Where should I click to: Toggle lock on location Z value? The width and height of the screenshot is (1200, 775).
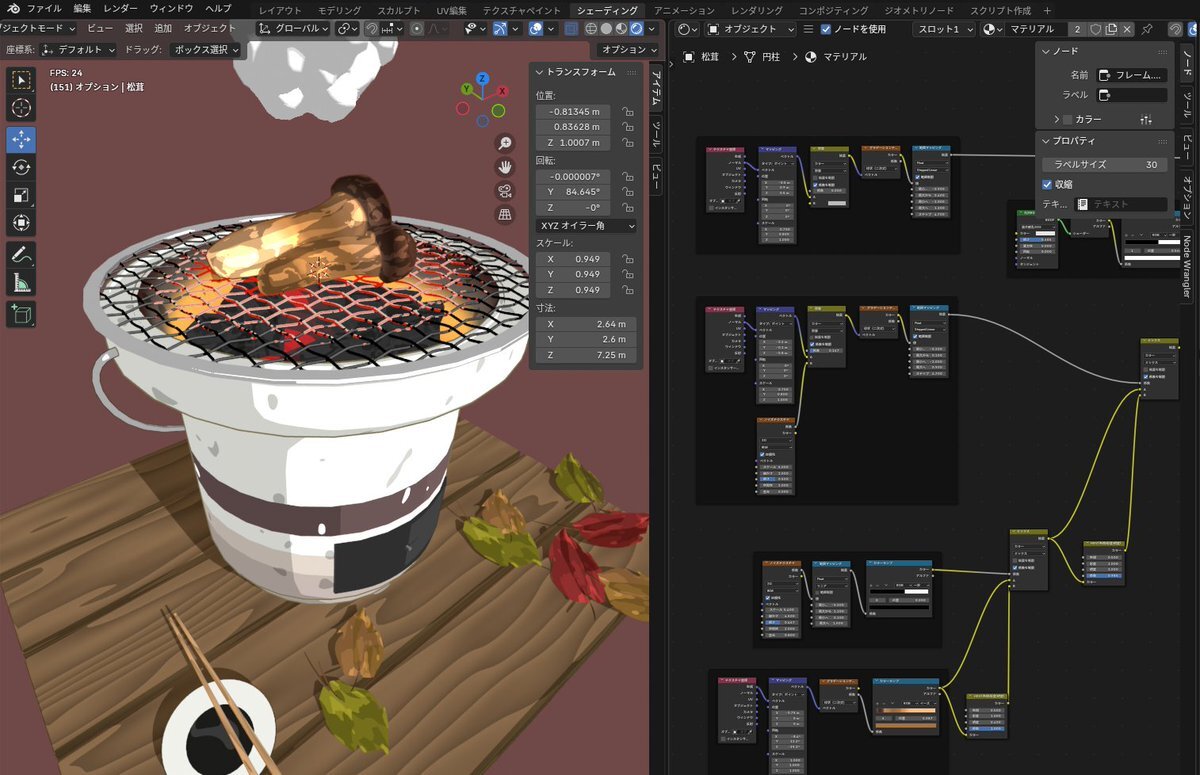click(x=627, y=144)
